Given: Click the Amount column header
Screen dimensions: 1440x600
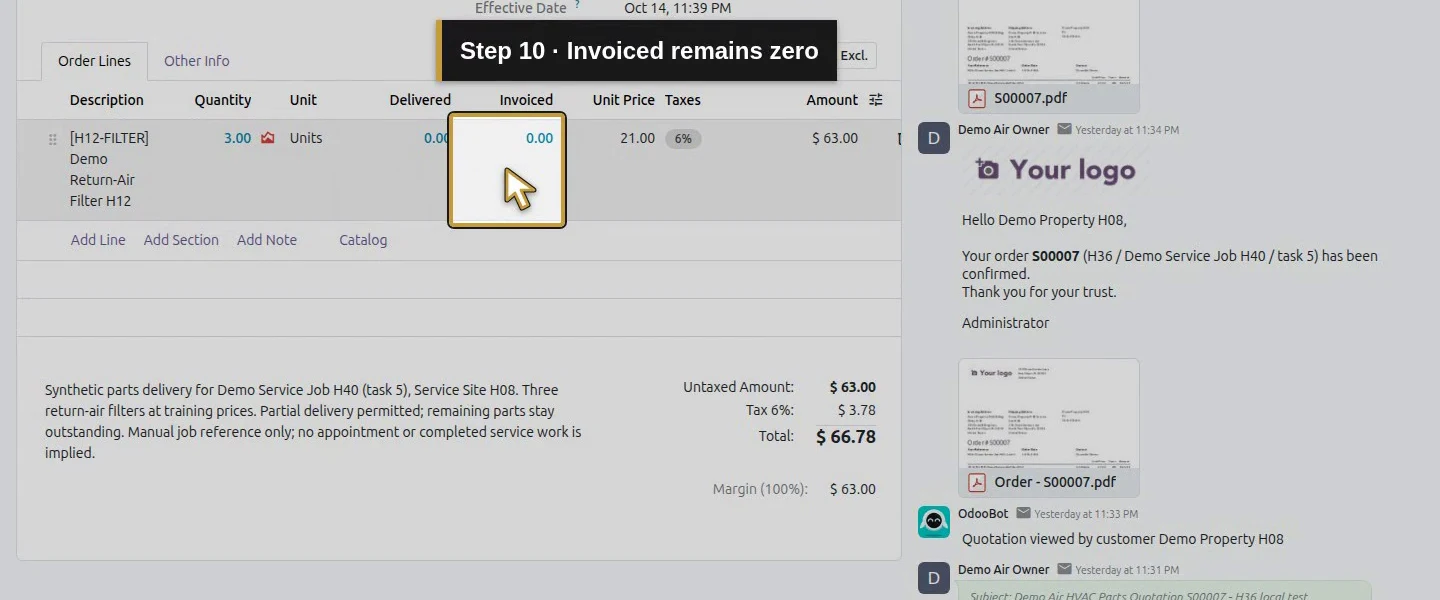Looking at the screenshot, I should pyautogui.click(x=832, y=100).
